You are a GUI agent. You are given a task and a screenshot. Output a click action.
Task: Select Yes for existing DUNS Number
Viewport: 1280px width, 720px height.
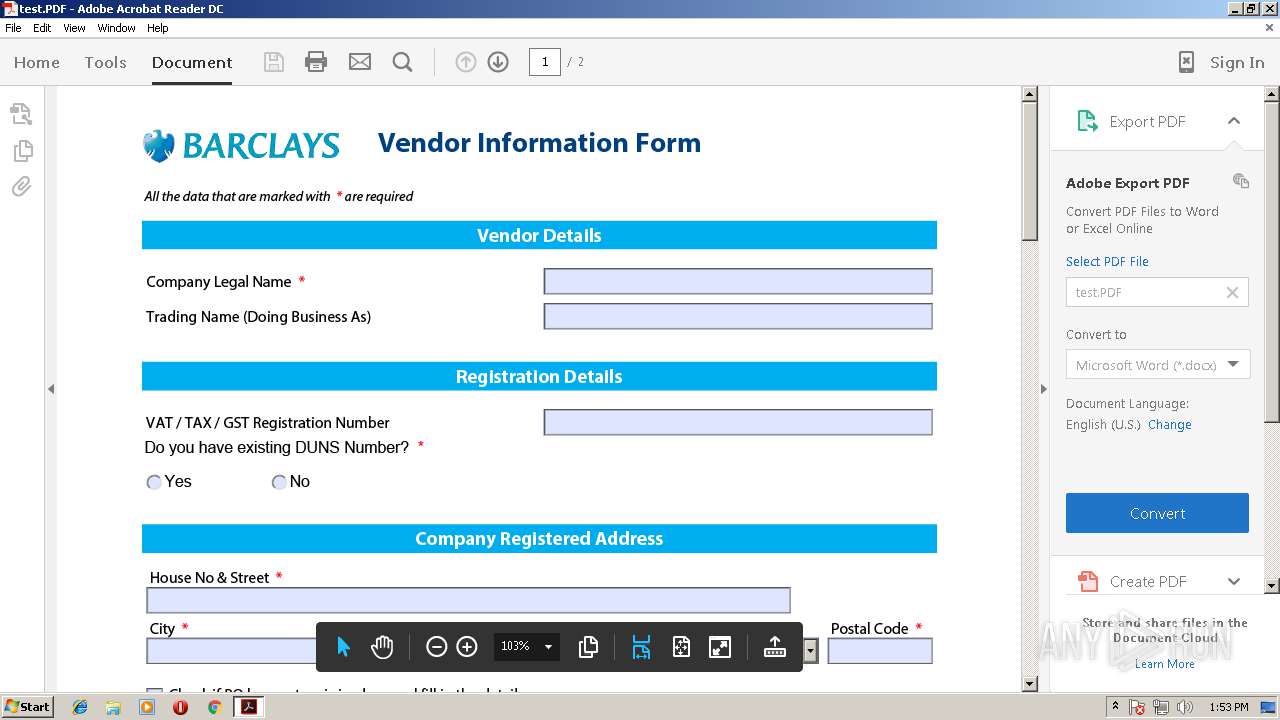pyautogui.click(x=154, y=482)
